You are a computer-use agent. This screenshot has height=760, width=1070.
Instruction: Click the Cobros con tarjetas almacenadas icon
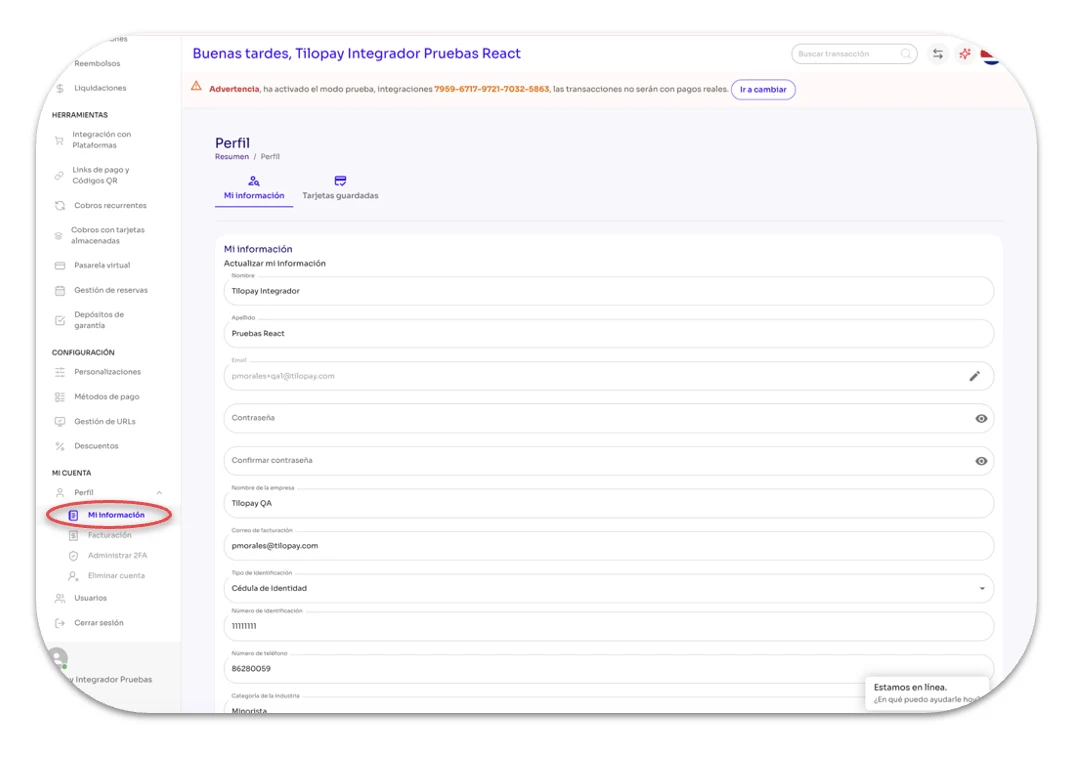coord(59,235)
